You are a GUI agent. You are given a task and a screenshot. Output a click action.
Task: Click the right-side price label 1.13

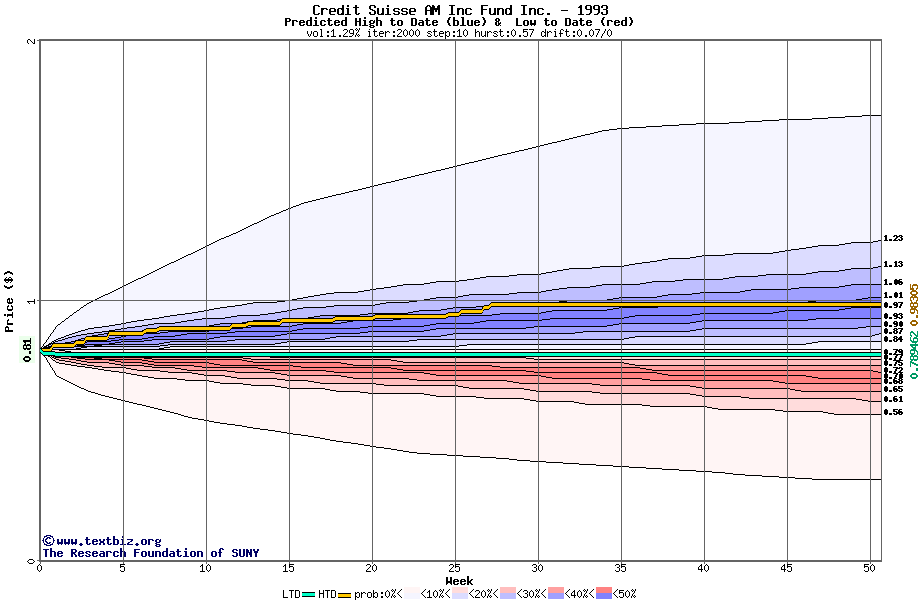click(x=893, y=264)
